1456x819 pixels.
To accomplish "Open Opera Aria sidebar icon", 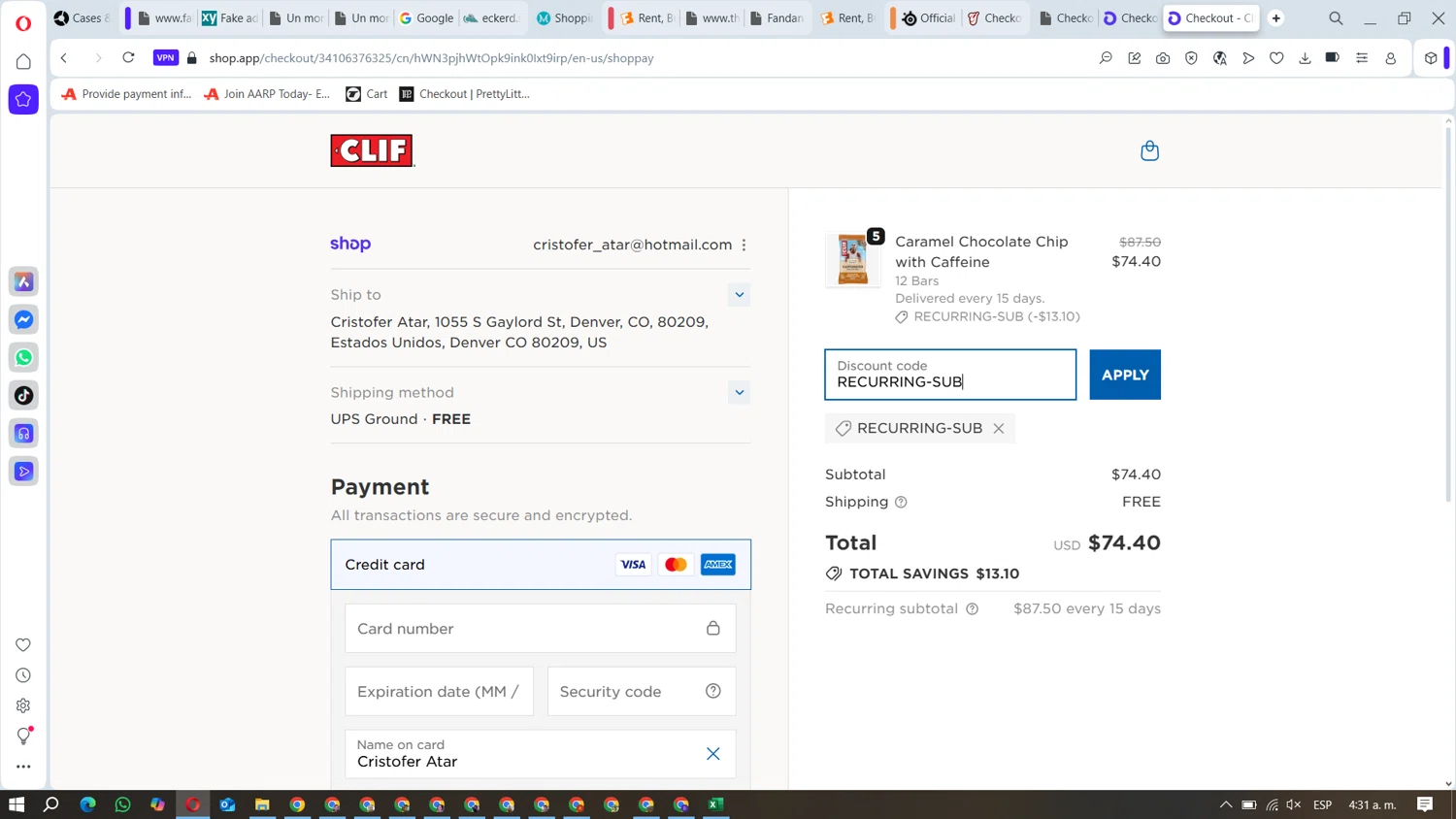I will 23,281.
